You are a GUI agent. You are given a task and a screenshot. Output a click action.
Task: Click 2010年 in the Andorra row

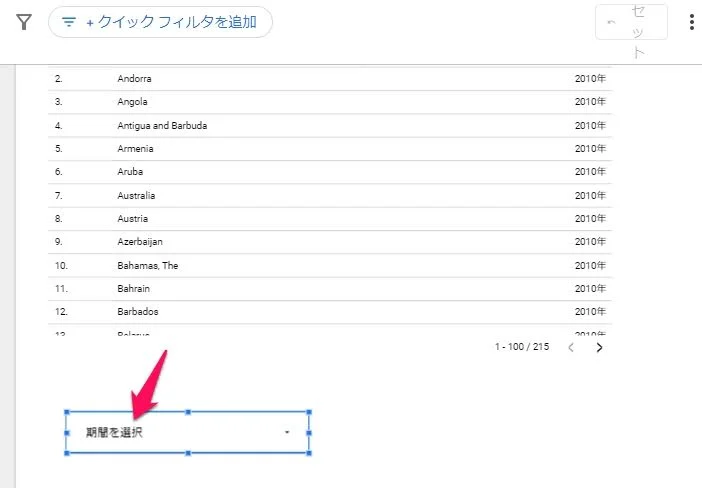590,79
